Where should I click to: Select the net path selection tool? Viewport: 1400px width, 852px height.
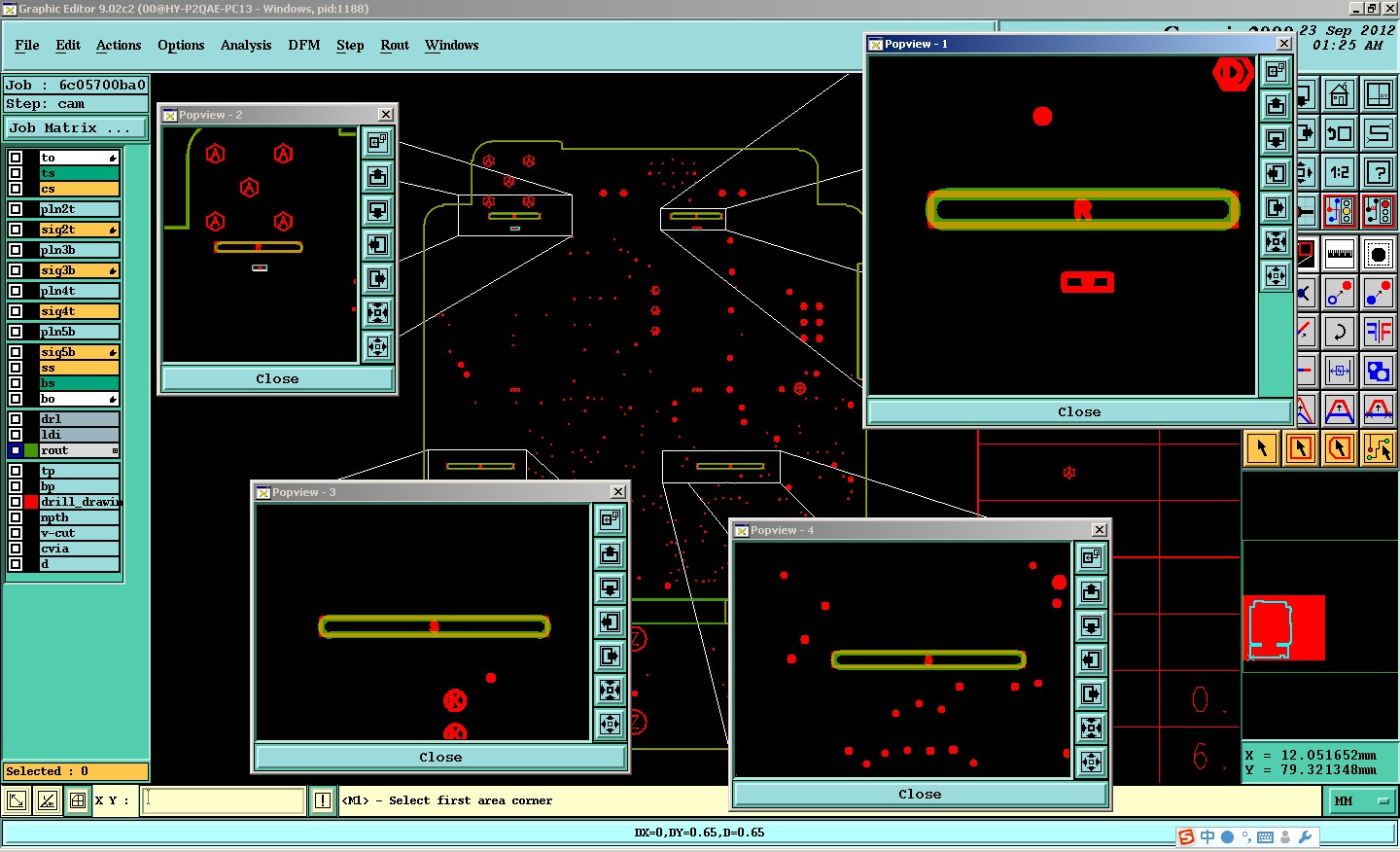pyautogui.click(x=1379, y=448)
